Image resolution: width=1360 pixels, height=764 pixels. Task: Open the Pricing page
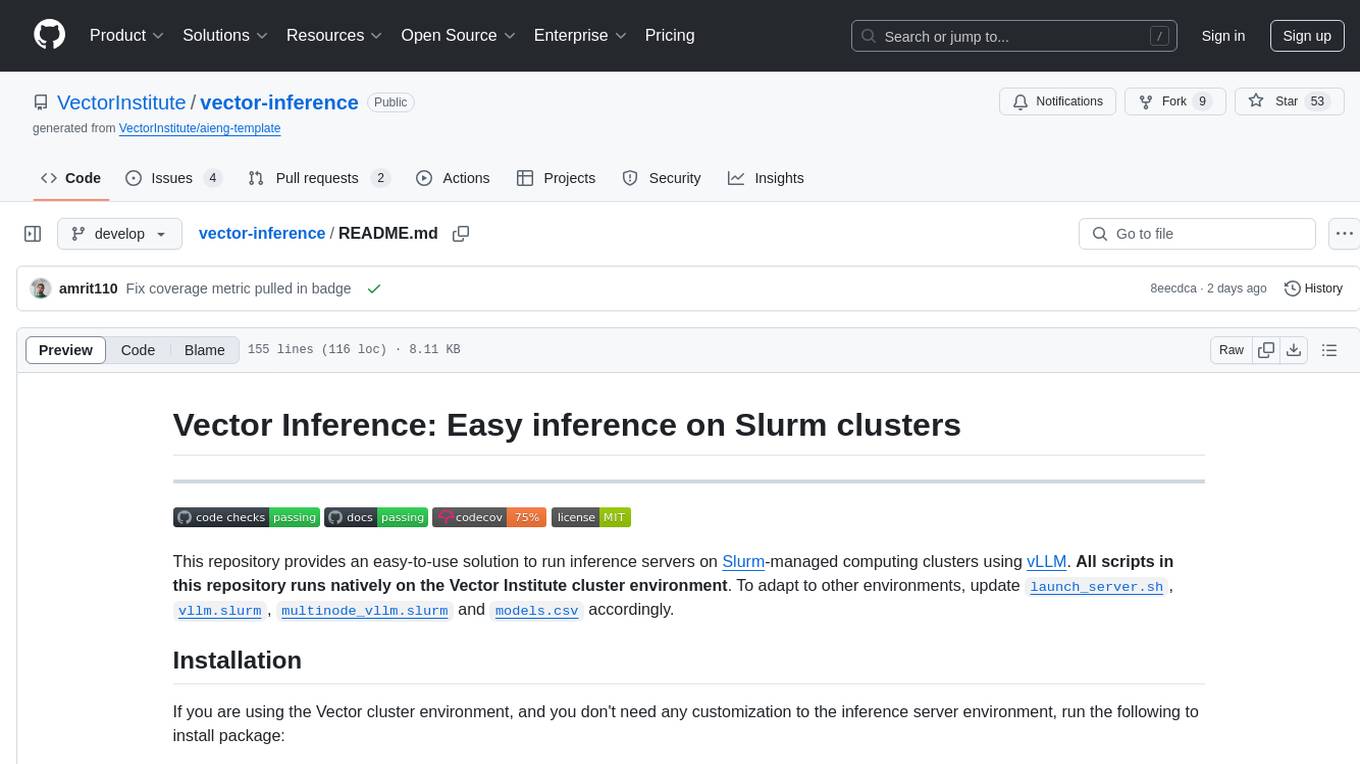click(670, 35)
